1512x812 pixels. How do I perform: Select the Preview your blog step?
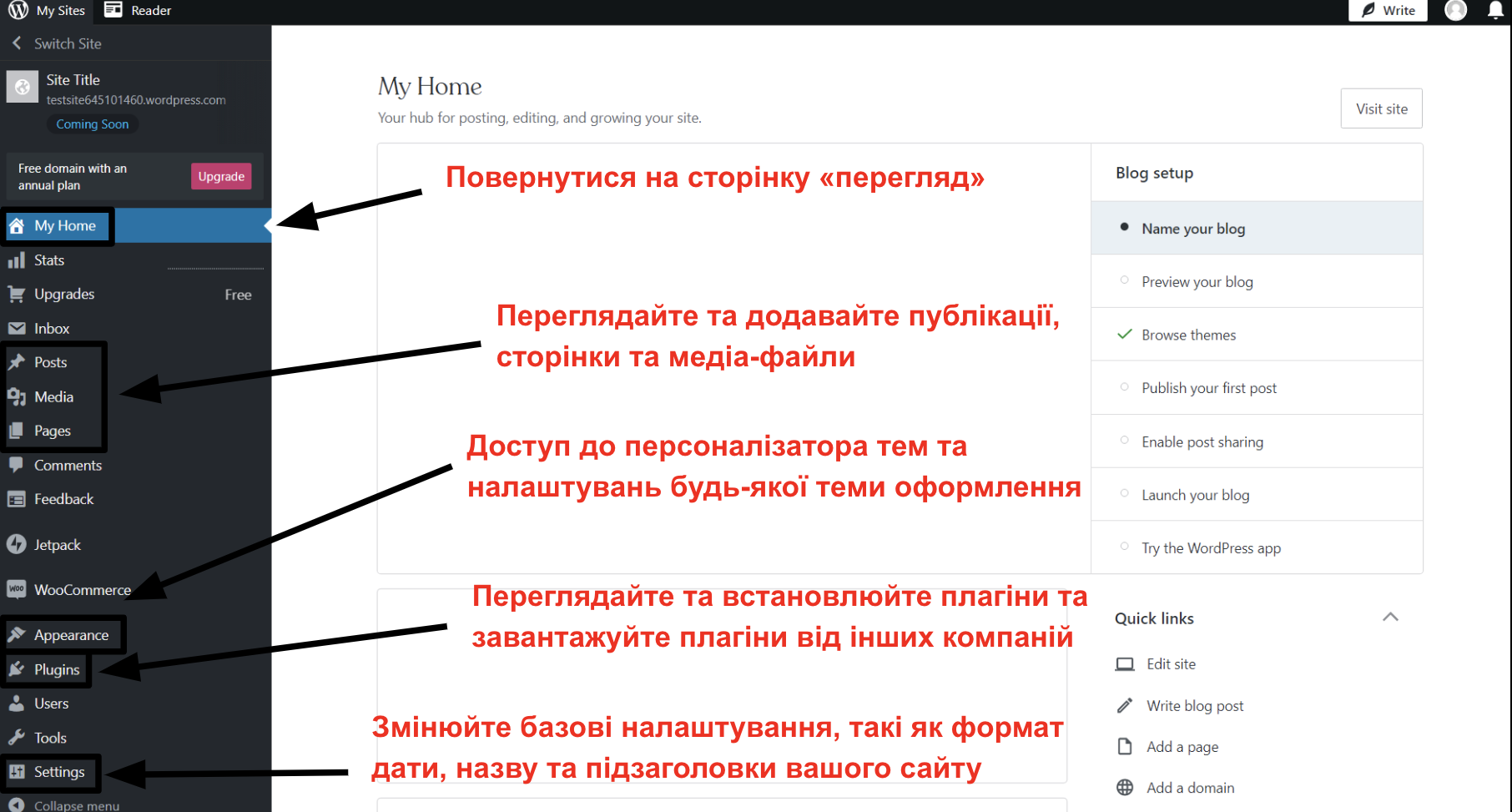(x=1197, y=282)
